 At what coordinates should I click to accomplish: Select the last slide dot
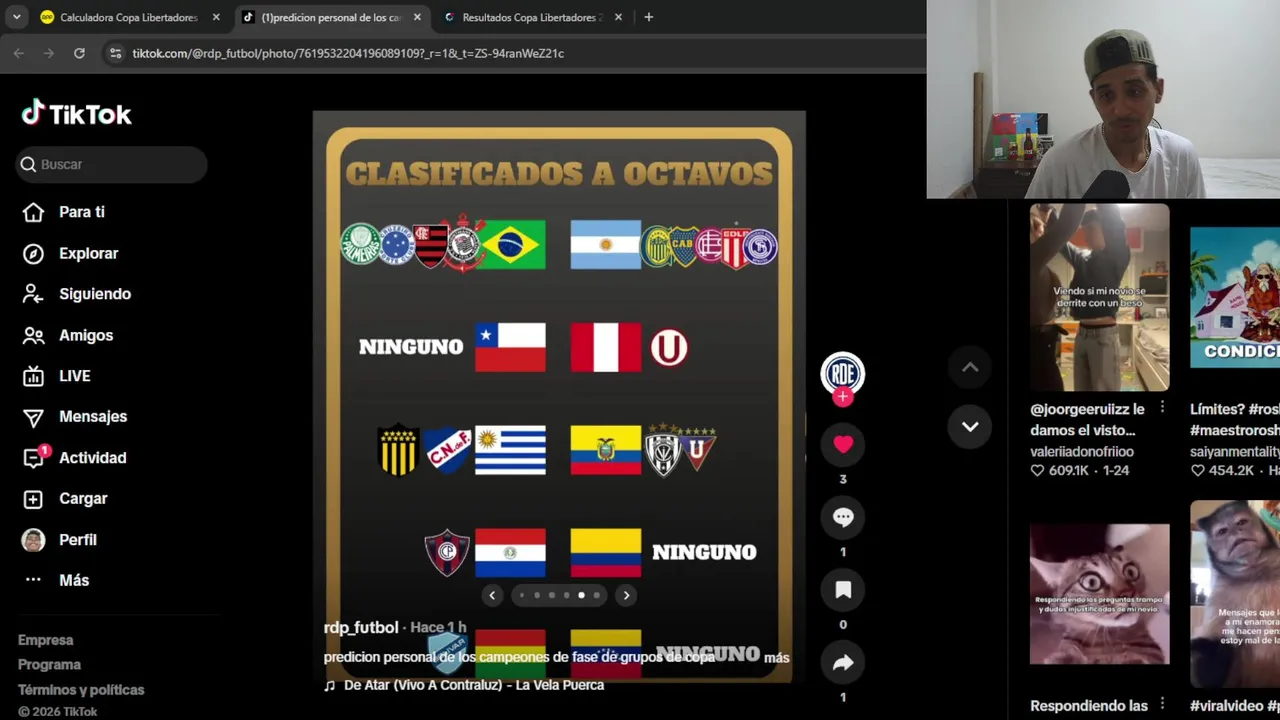596,595
